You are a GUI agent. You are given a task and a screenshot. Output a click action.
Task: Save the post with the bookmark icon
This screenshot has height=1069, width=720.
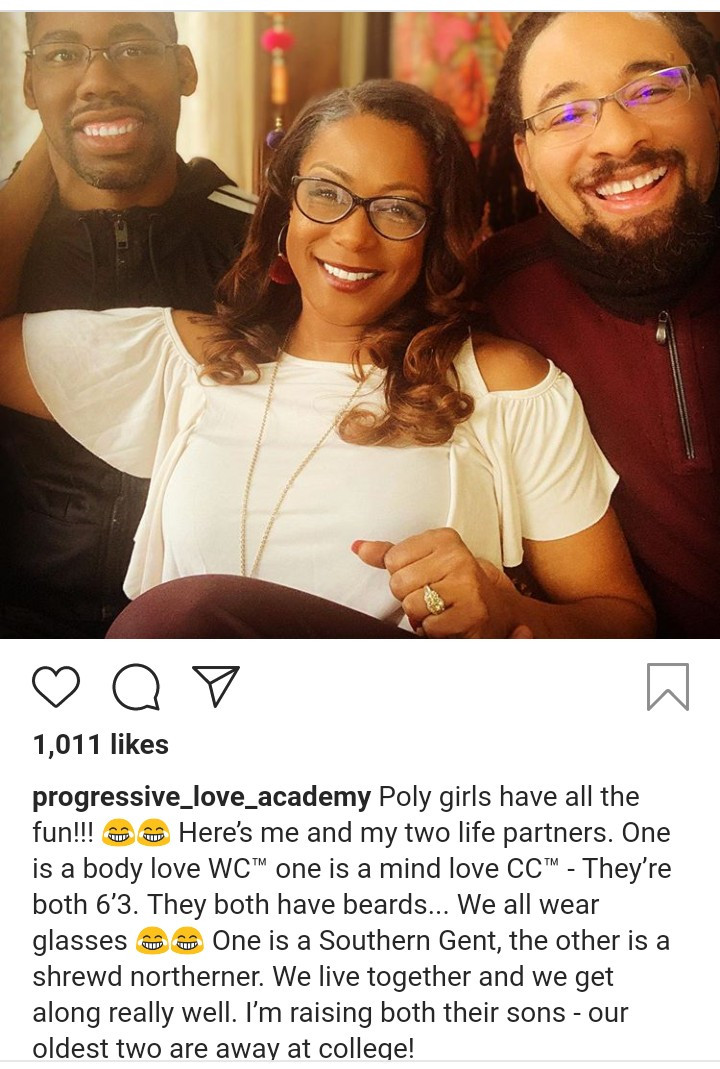coord(668,687)
